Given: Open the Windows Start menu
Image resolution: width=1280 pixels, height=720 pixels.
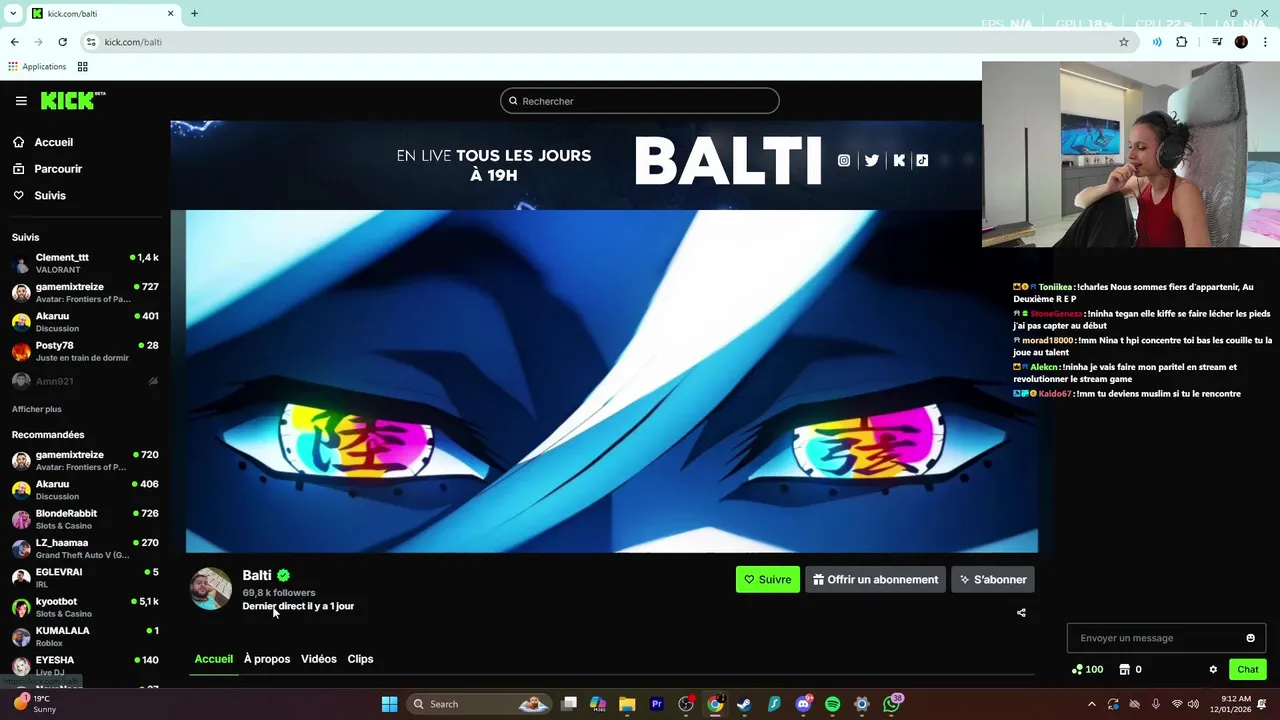Looking at the screenshot, I should 389,704.
